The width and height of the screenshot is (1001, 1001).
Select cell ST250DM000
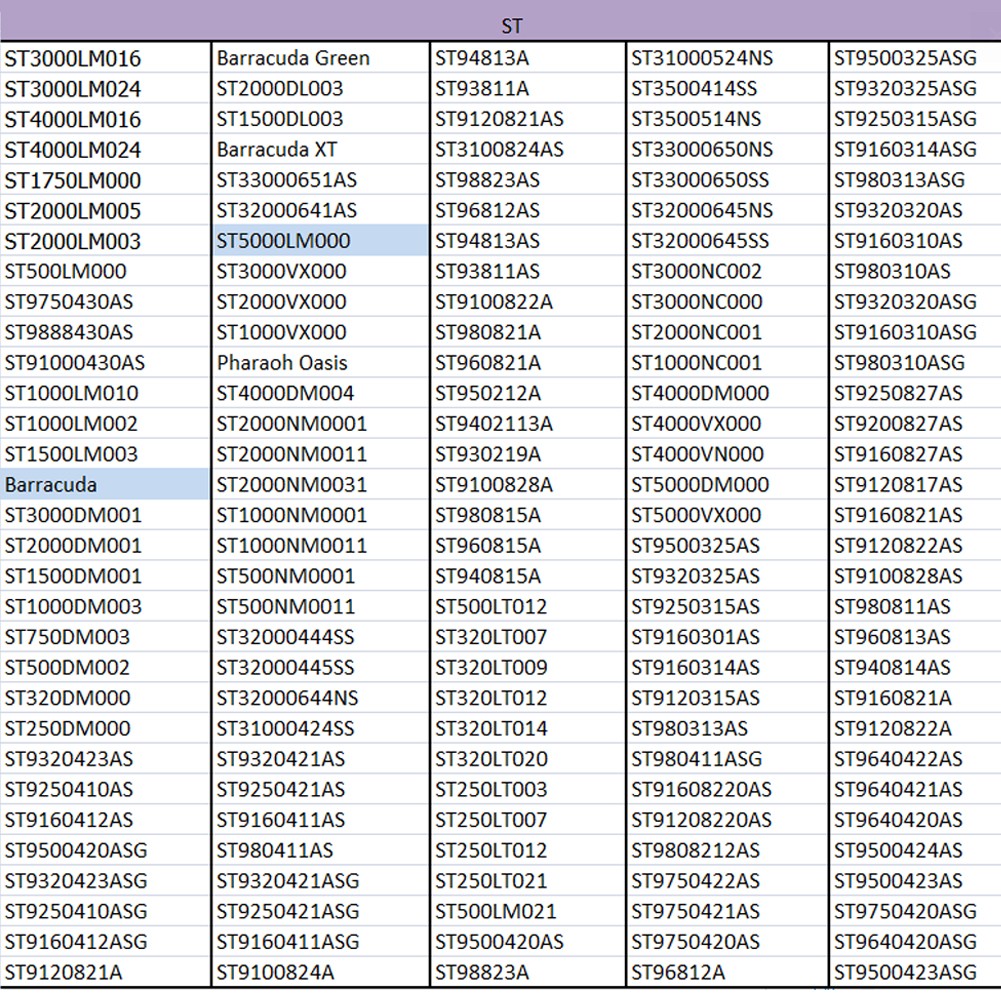[x=105, y=728]
